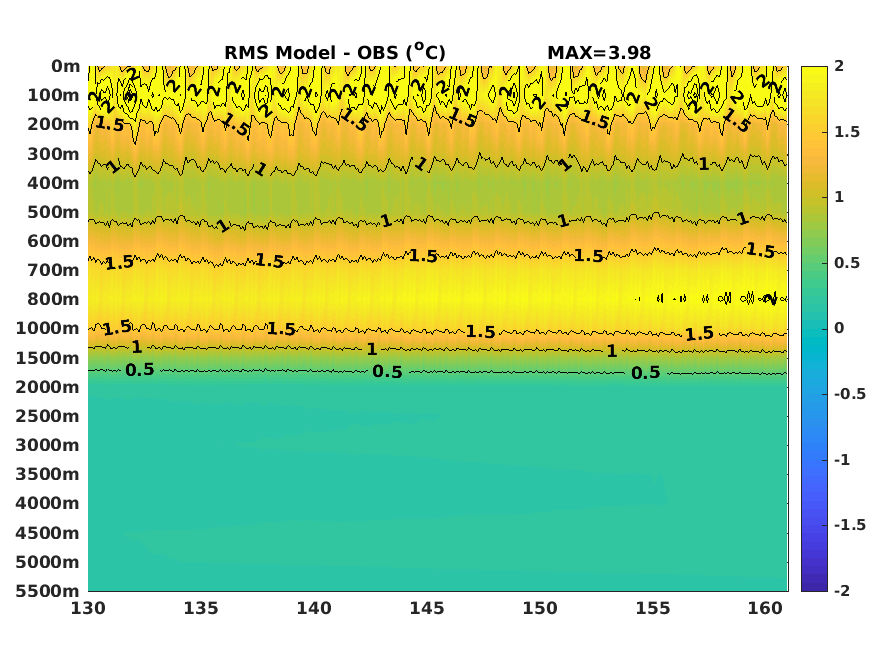This screenshot has height=656, width=875.
Task: Click the x-axis tick label '150'
Action: [540, 608]
